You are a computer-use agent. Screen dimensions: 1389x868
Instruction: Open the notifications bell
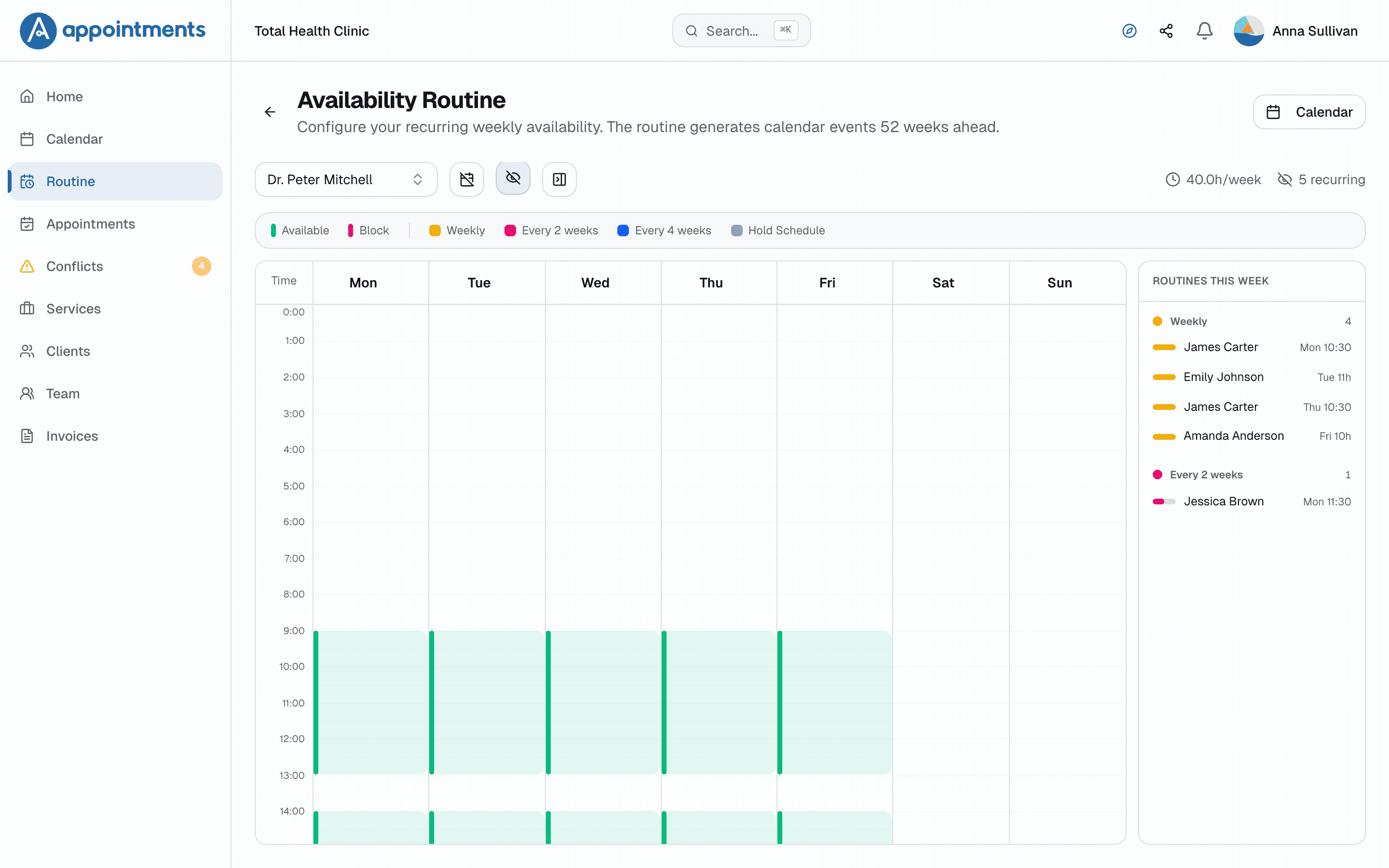click(1204, 31)
